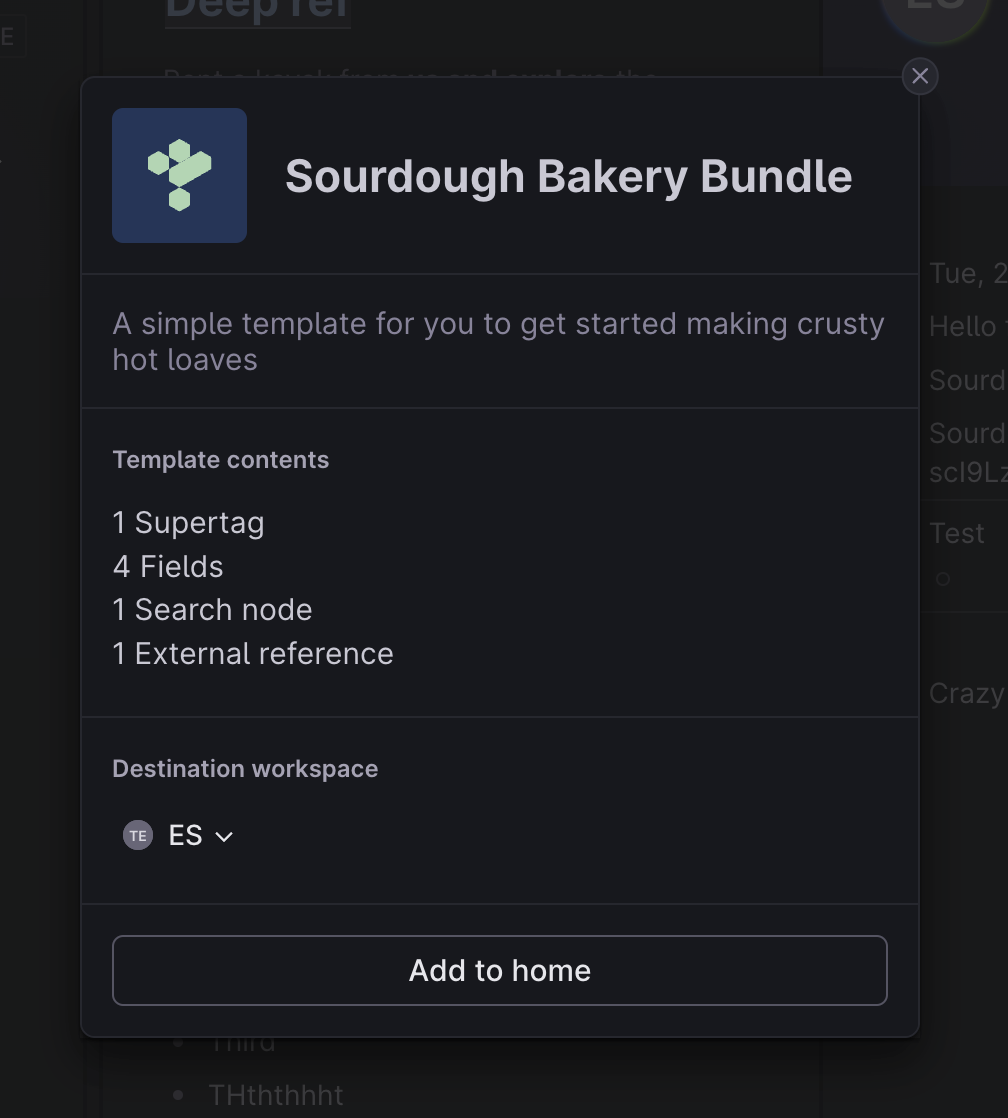Viewport: 1008px width, 1118px height.
Task: Close the Sourdough Bakery Bundle dialog
Action: pos(920,76)
